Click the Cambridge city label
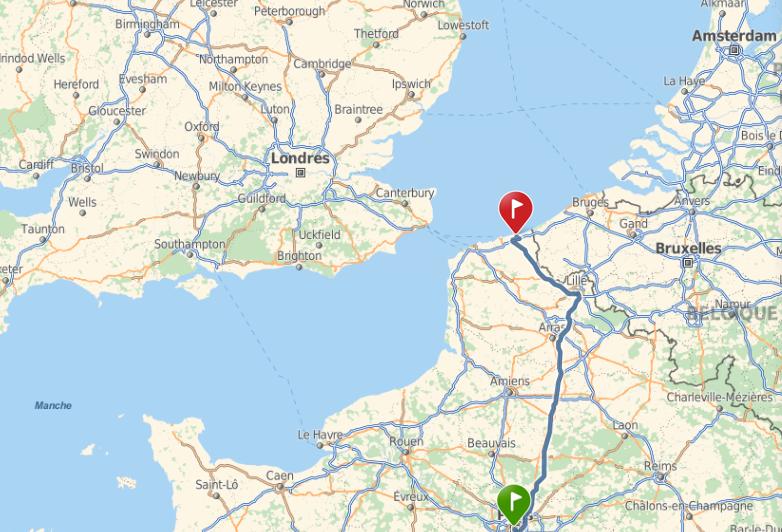Screen dimensions: 782x532 tap(322, 64)
